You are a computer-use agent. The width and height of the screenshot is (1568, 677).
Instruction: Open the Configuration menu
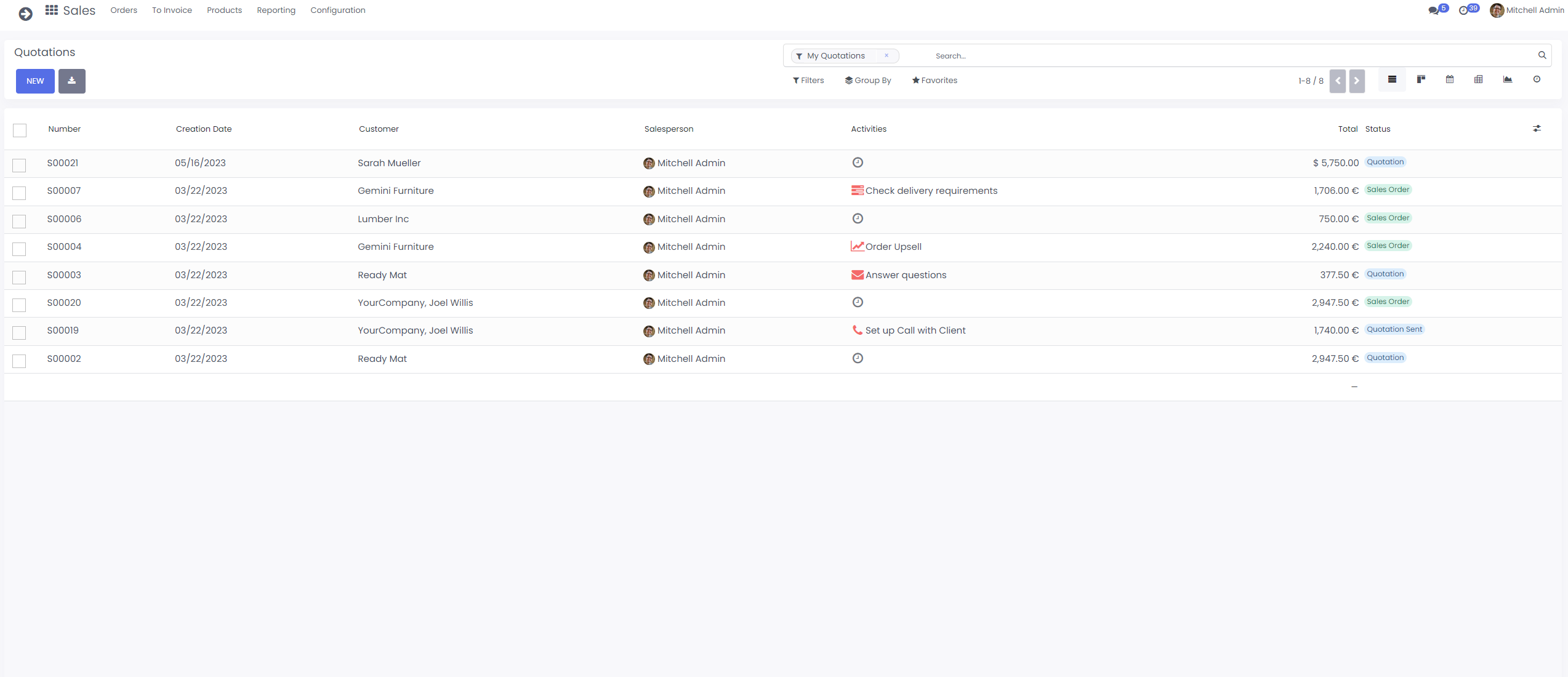tap(337, 10)
